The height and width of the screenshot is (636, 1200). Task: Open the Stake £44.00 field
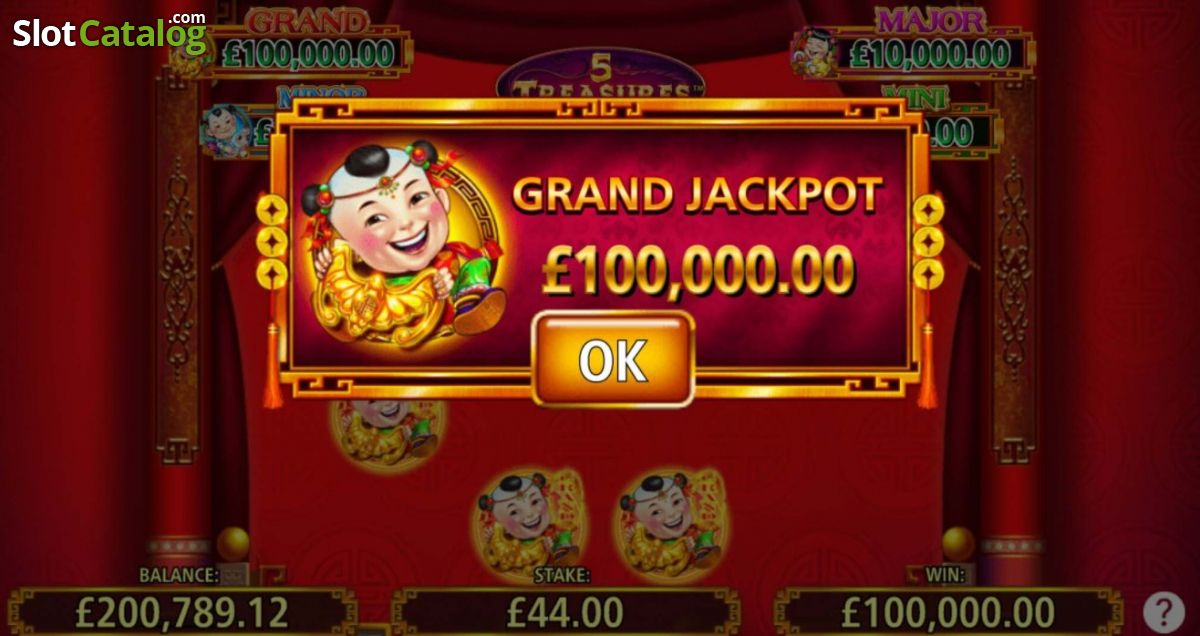[x=565, y=610]
